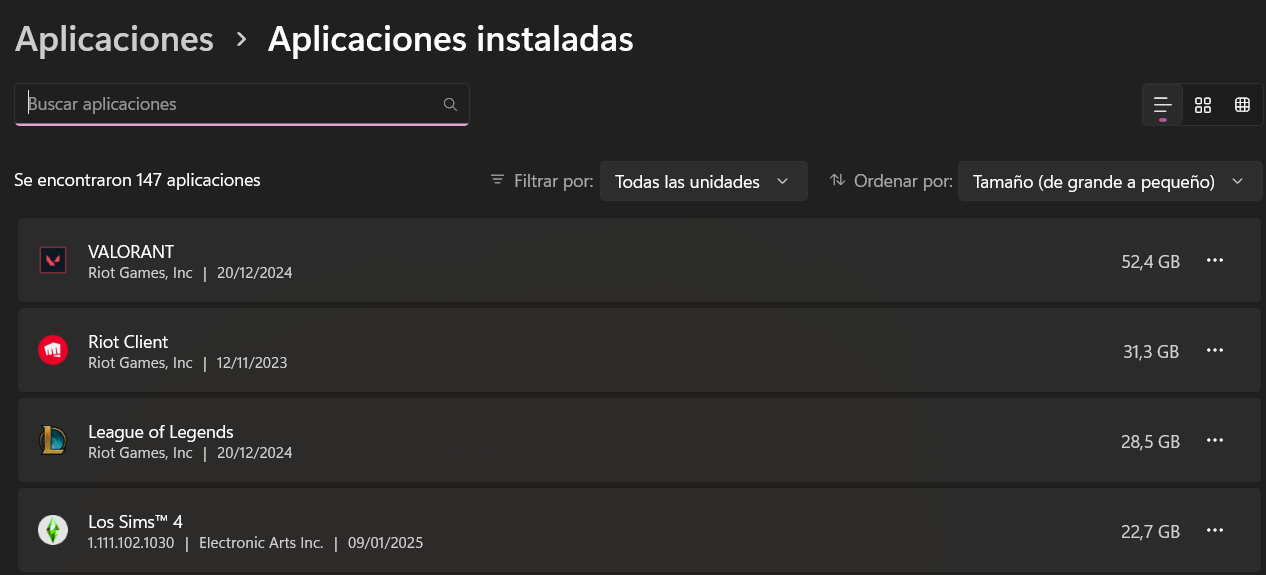Click the search magnifier icon

(x=450, y=104)
